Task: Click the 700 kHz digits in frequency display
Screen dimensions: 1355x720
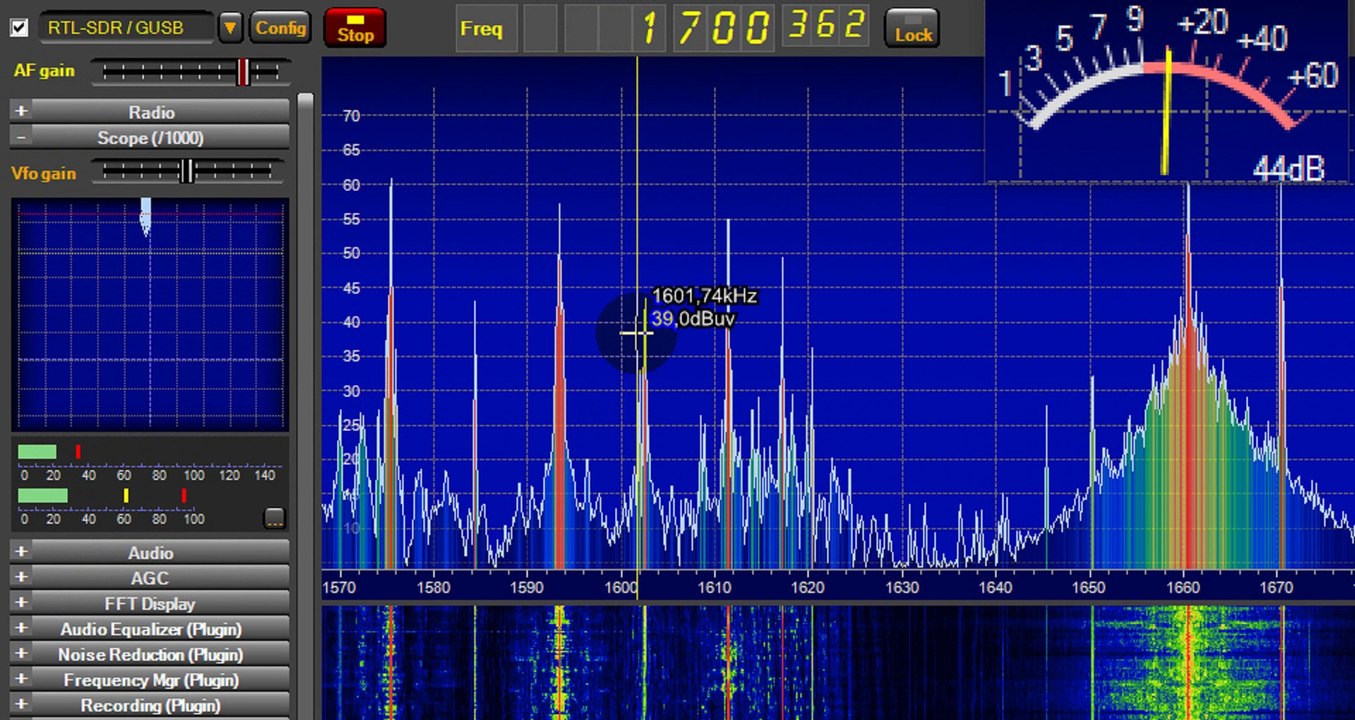Action: point(722,28)
